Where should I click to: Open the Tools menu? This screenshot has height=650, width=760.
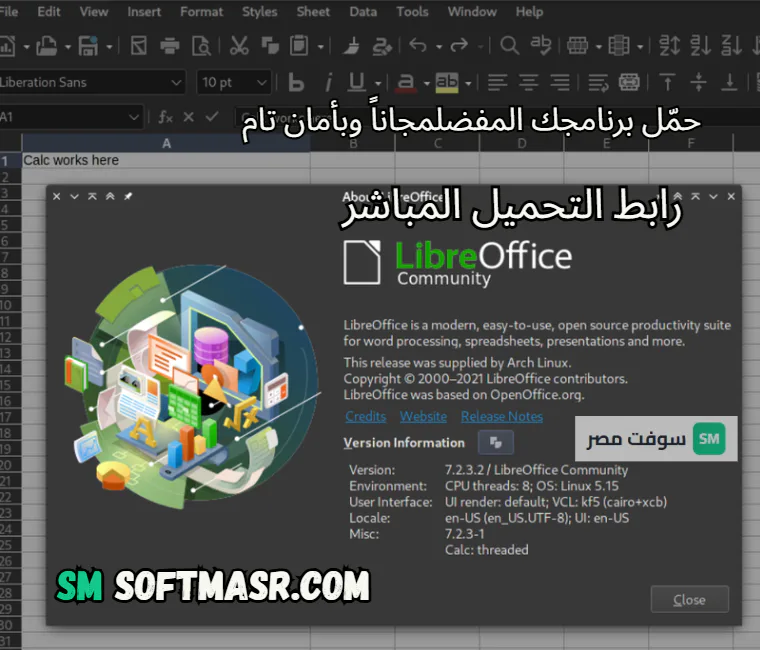[x=412, y=12]
